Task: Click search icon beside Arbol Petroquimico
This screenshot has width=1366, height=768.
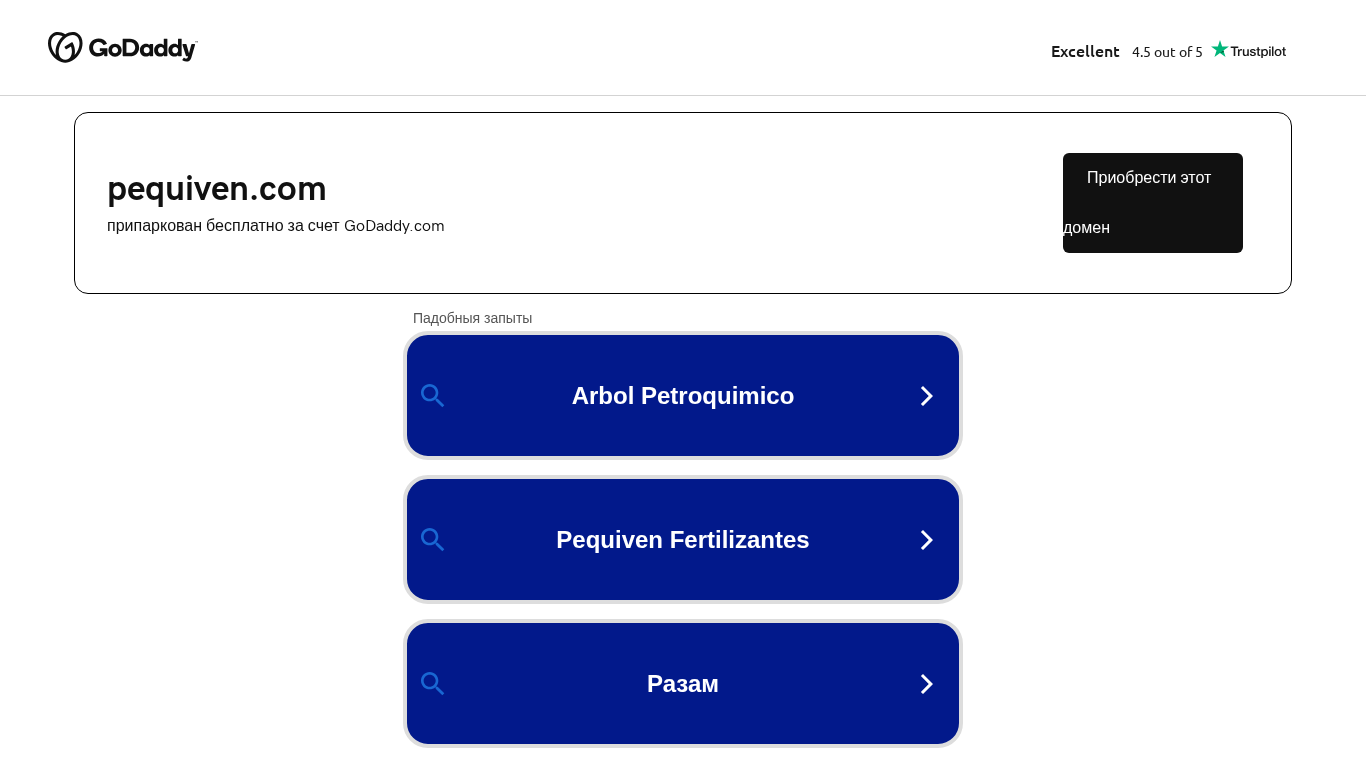Action: [x=432, y=396]
